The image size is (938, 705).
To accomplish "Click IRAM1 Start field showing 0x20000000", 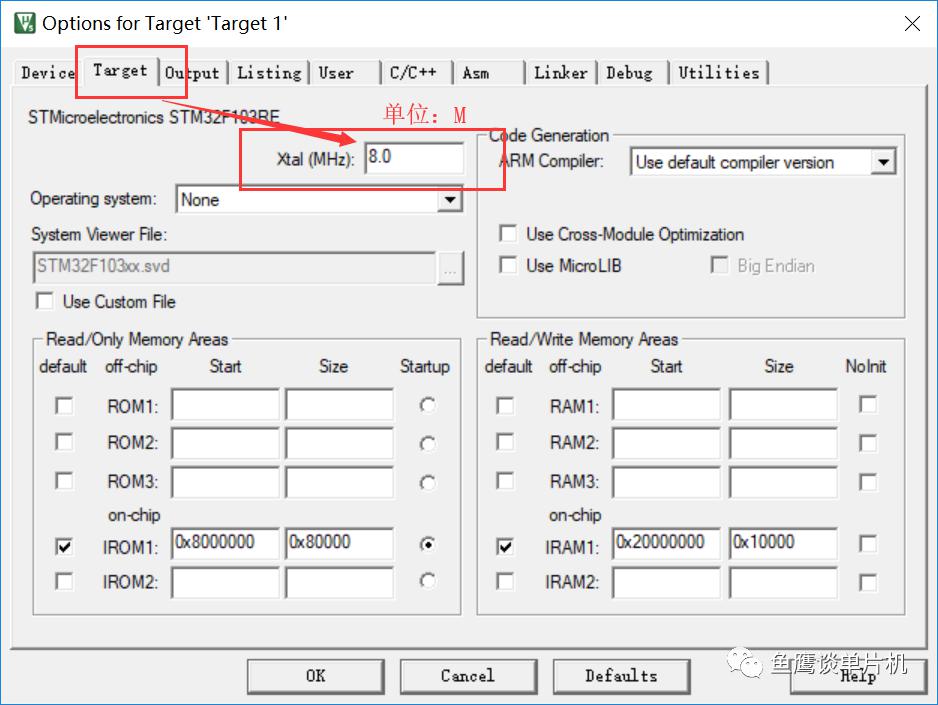I will click(x=666, y=543).
